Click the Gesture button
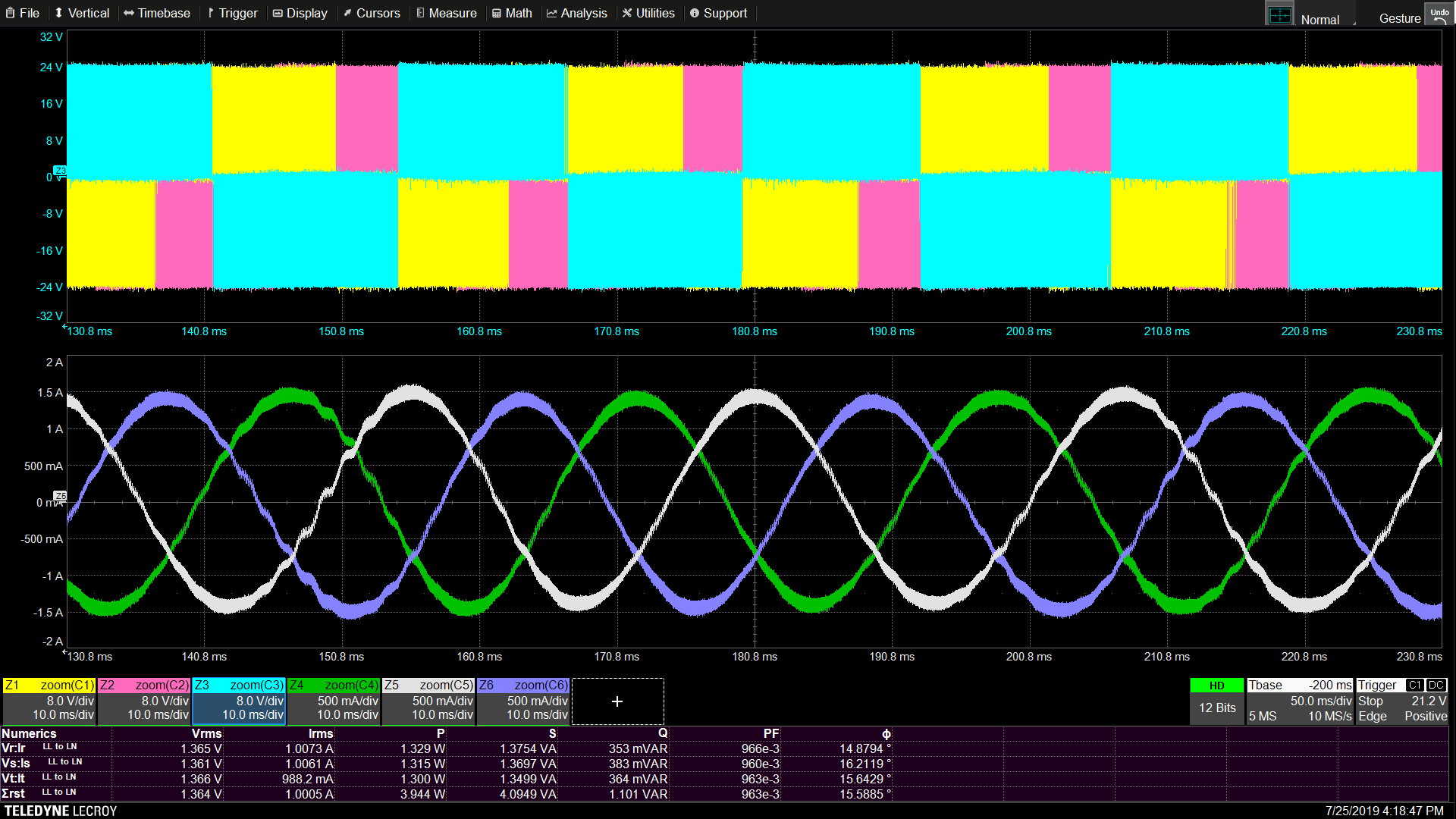 coord(1399,18)
